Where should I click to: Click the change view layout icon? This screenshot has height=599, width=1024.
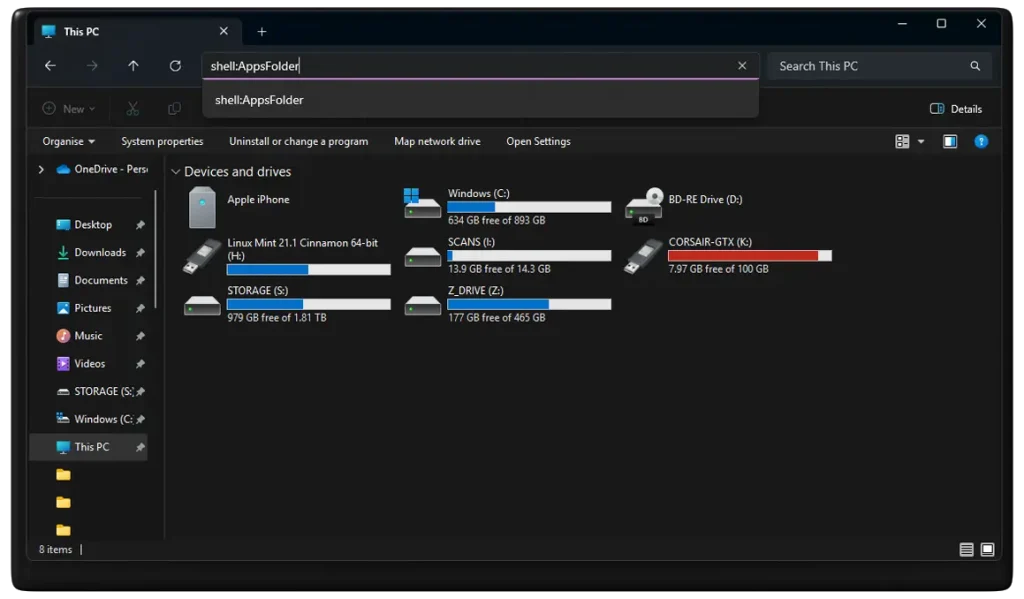(x=902, y=141)
